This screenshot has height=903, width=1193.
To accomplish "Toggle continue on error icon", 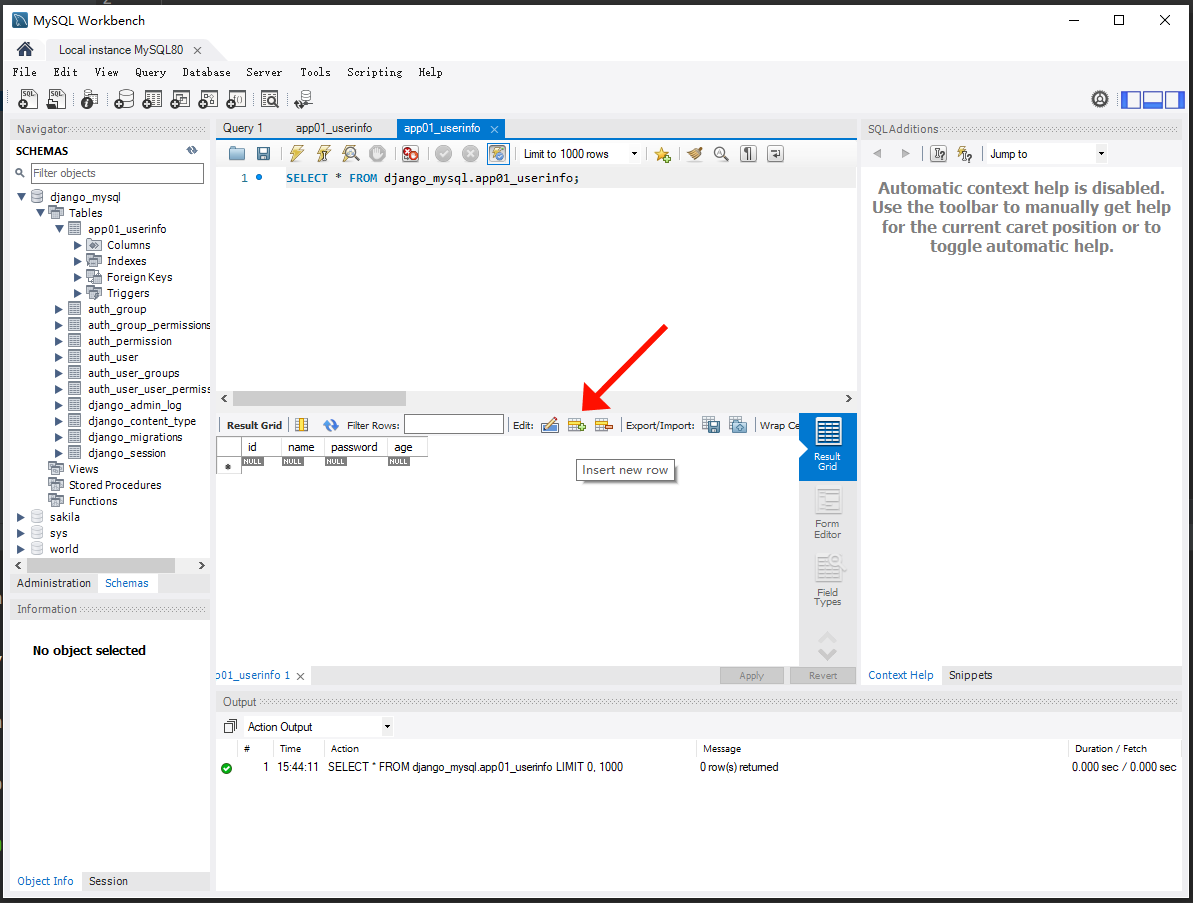I will [x=411, y=154].
